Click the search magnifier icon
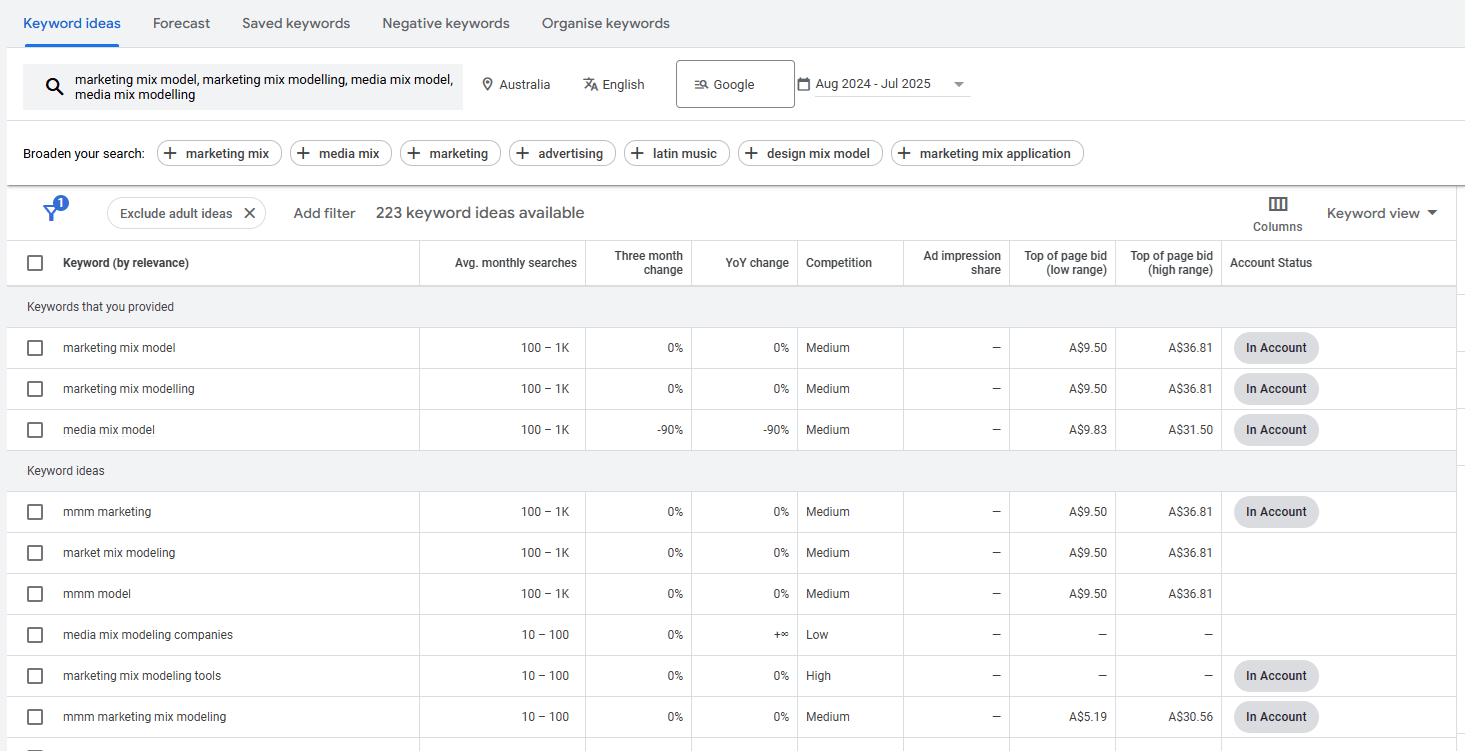The width and height of the screenshot is (1465, 751). pos(55,86)
